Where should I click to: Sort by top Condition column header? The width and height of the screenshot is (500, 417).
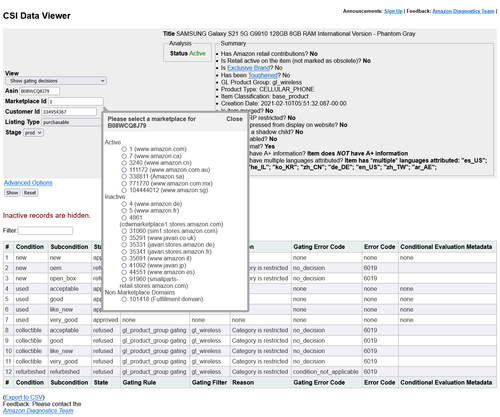click(30, 247)
